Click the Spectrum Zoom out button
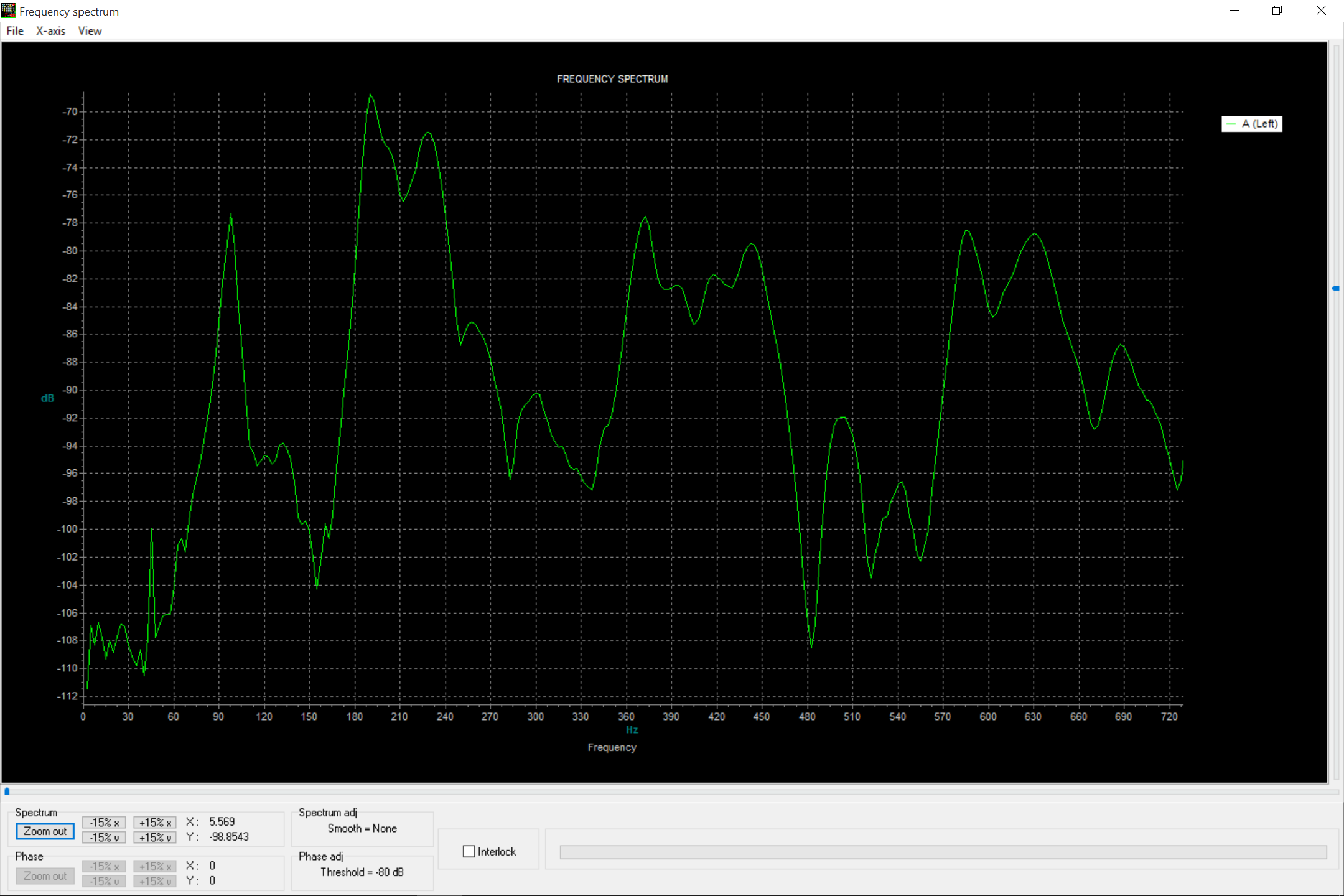The height and width of the screenshot is (896, 1344). coord(45,831)
